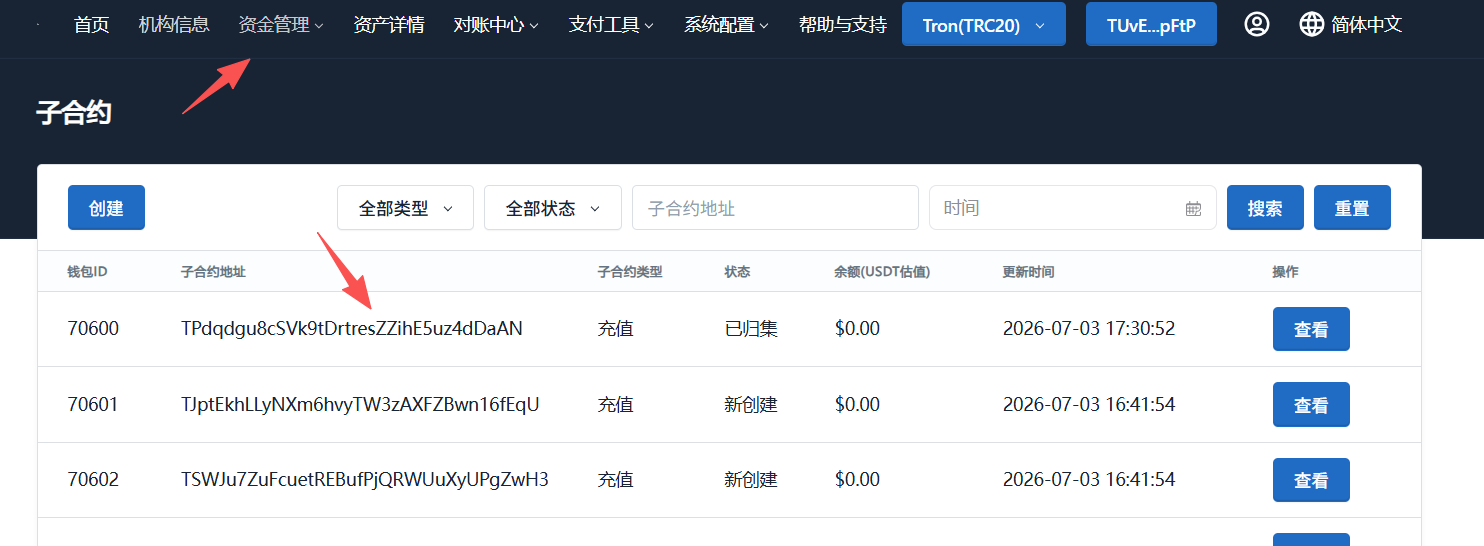This screenshot has height=546, width=1484.
Task: Click the 创建 button
Action: [x=106, y=208]
